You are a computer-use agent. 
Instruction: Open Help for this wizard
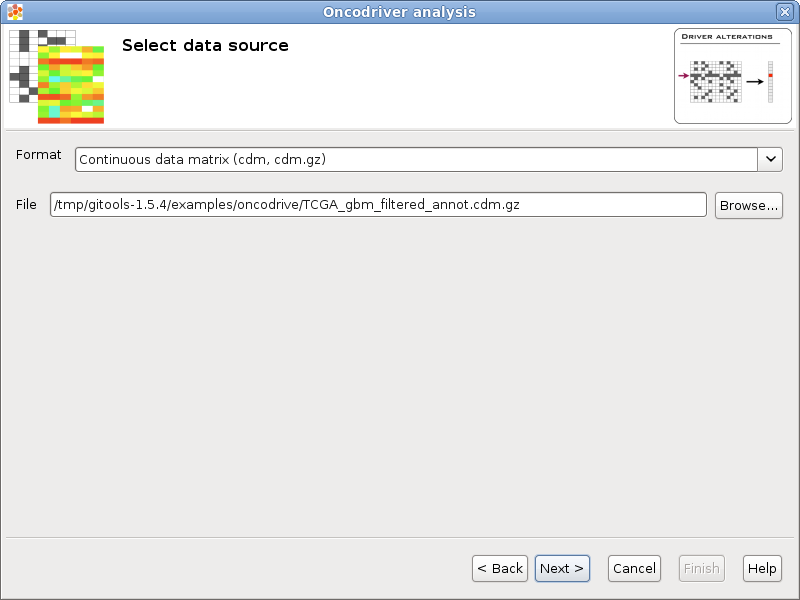(x=762, y=568)
